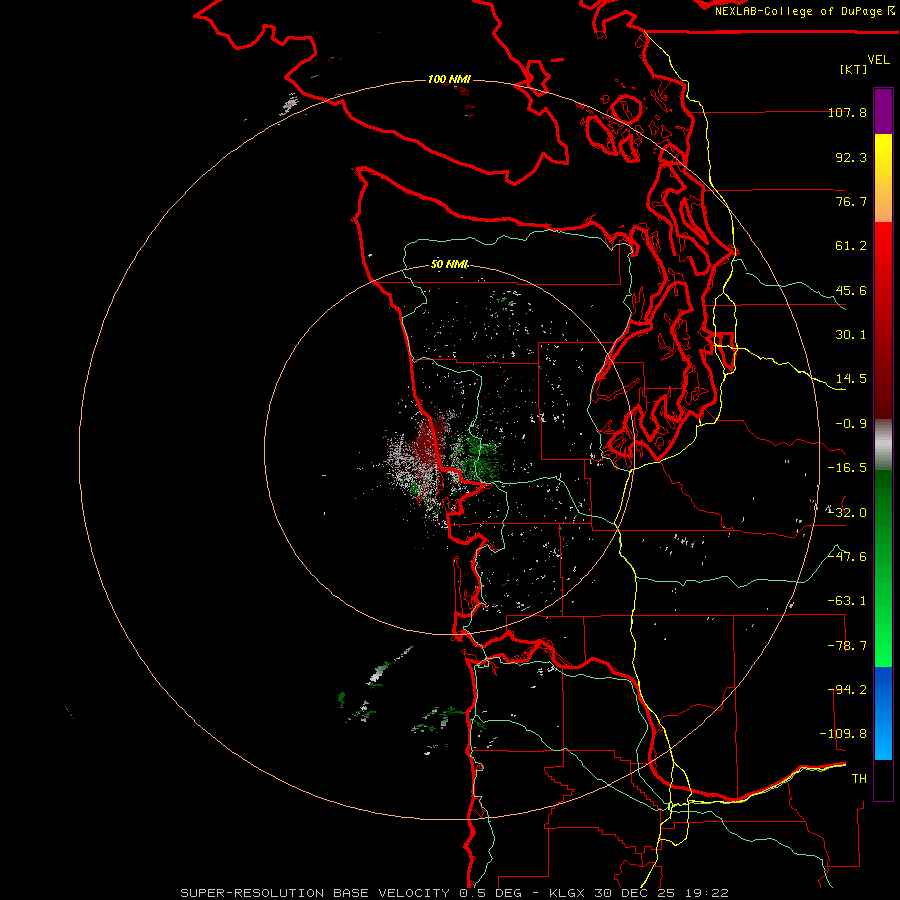Click the VEL legend title
Image resolution: width=900 pixels, height=900 pixels.
click(878, 60)
